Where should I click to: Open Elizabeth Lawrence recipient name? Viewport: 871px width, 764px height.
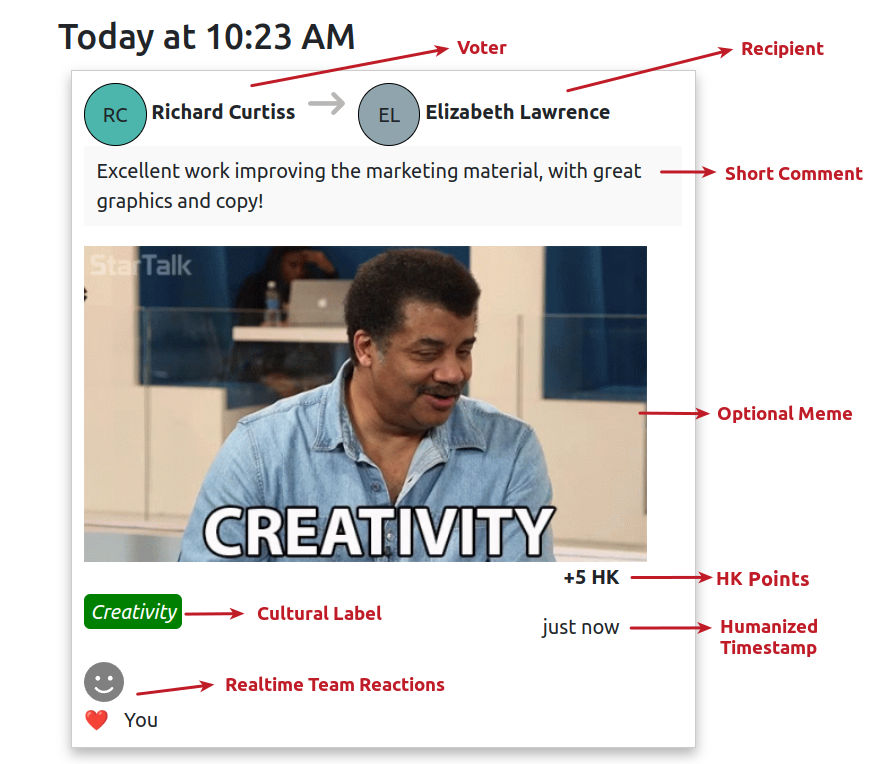518,112
